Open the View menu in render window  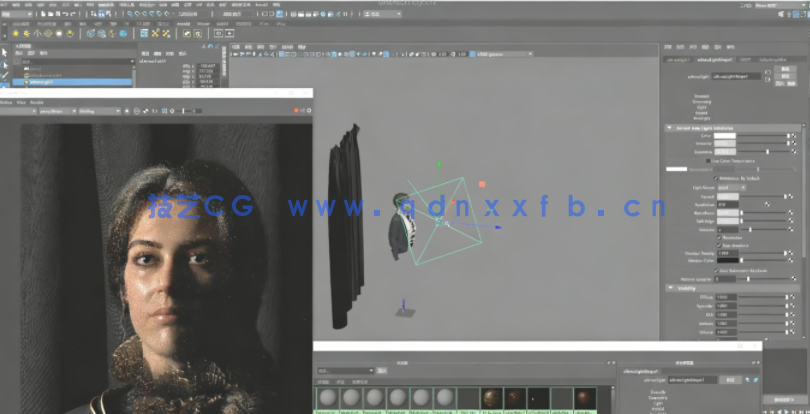click(20, 102)
